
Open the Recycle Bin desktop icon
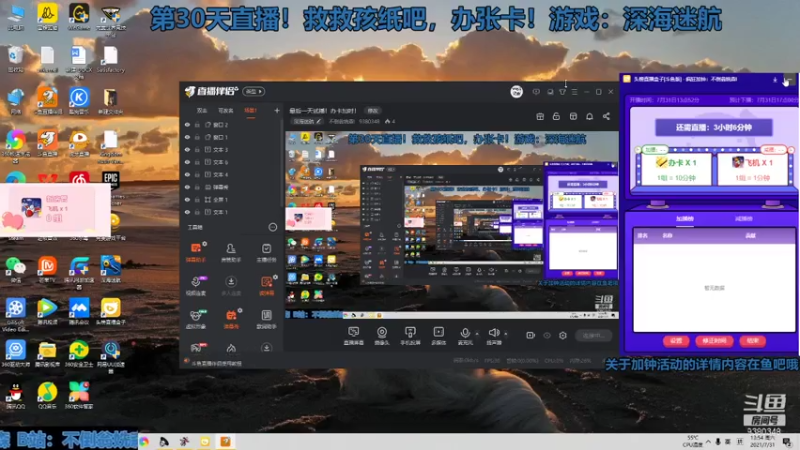click(x=15, y=59)
